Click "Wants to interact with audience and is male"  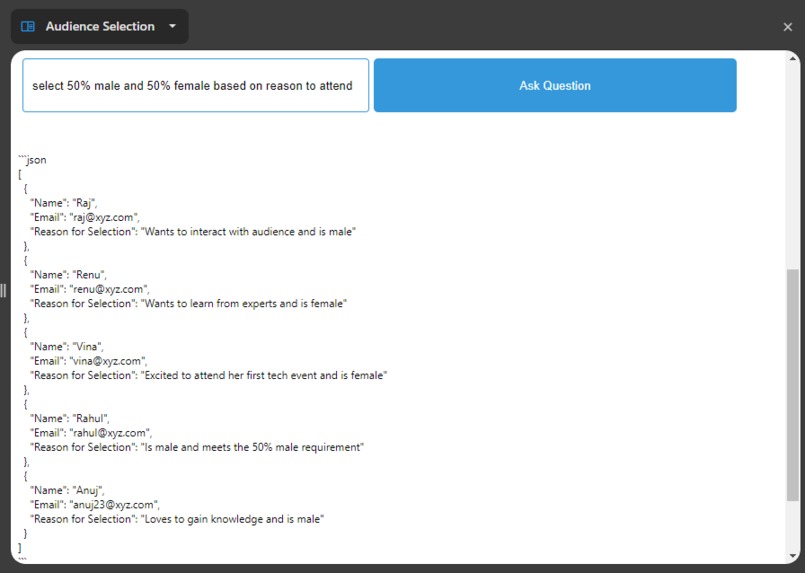[248, 232]
